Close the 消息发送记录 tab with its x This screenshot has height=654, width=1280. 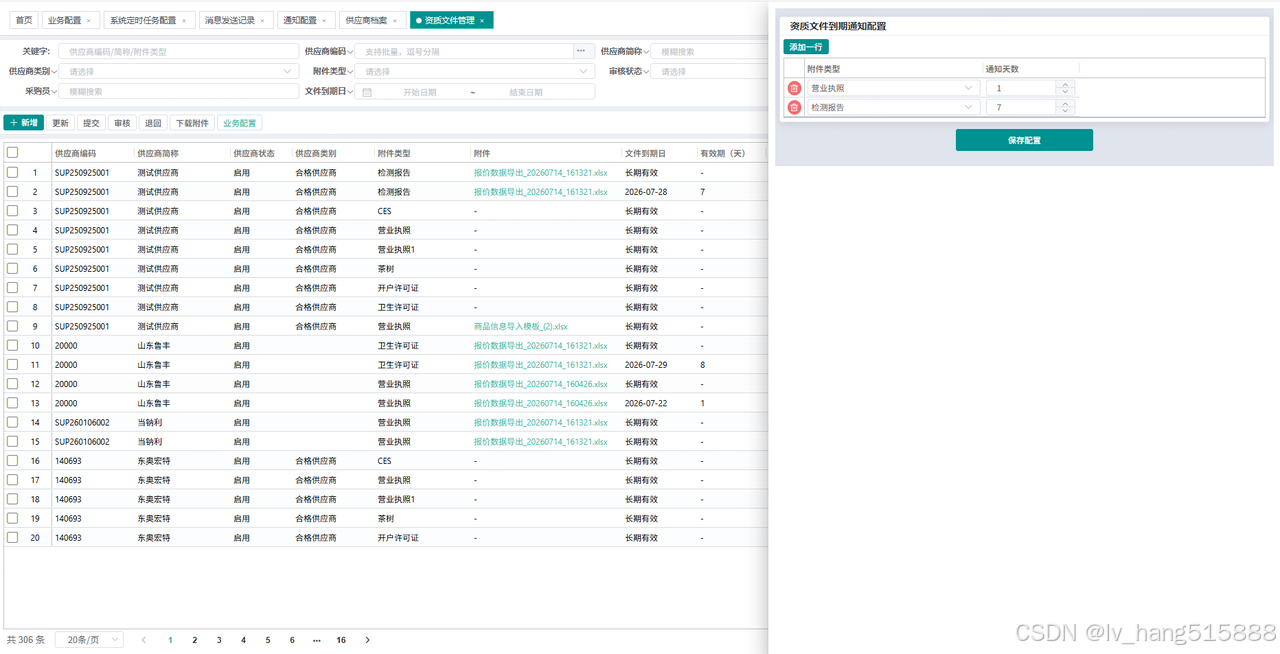pyautogui.click(x=262, y=20)
